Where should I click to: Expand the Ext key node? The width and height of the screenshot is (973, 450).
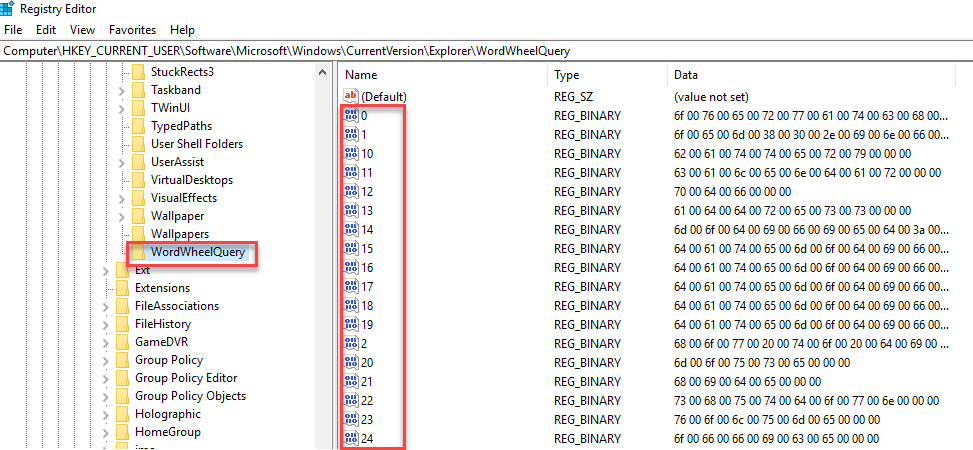105,270
